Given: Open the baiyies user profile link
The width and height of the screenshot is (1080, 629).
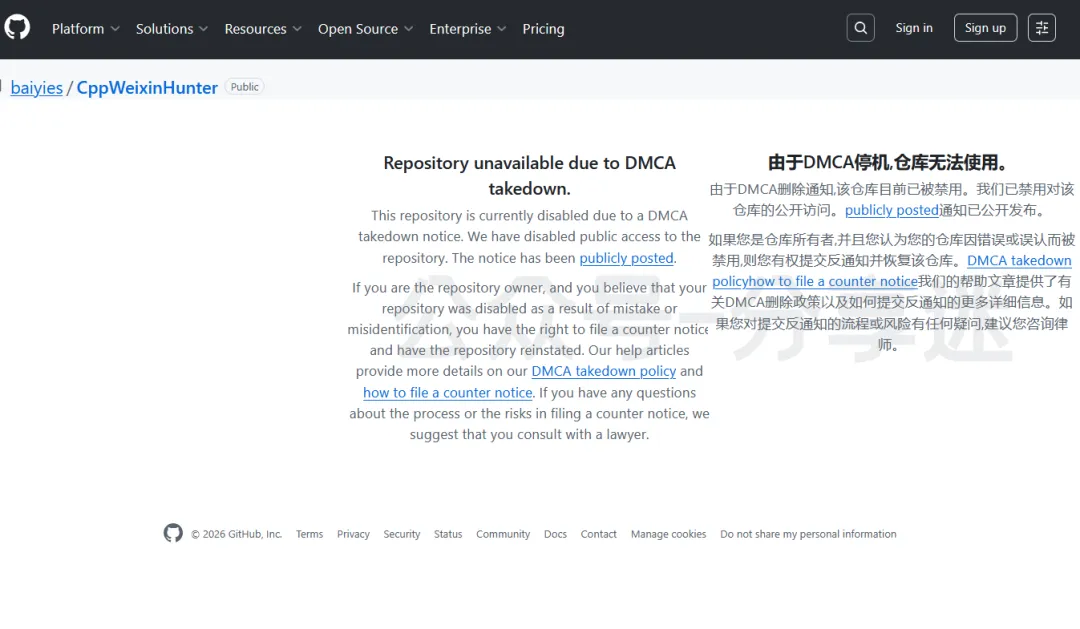Looking at the screenshot, I should tap(37, 87).
